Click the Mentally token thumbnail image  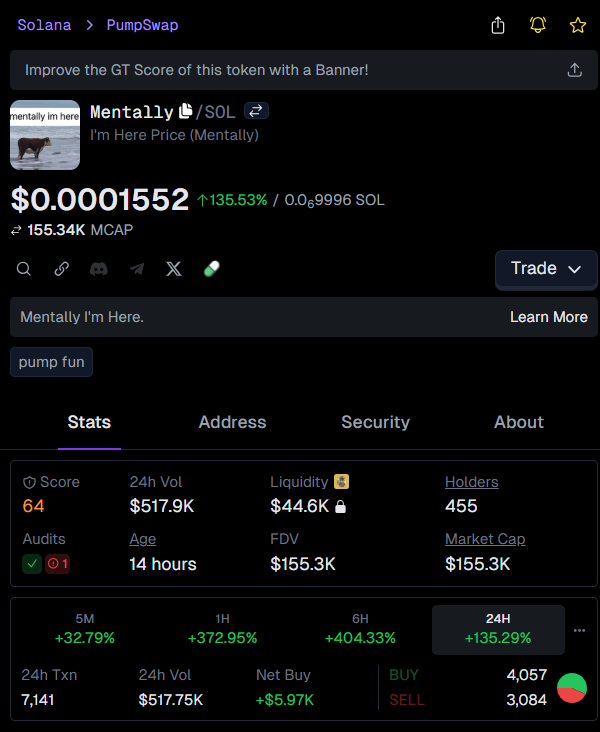click(x=45, y=135)
